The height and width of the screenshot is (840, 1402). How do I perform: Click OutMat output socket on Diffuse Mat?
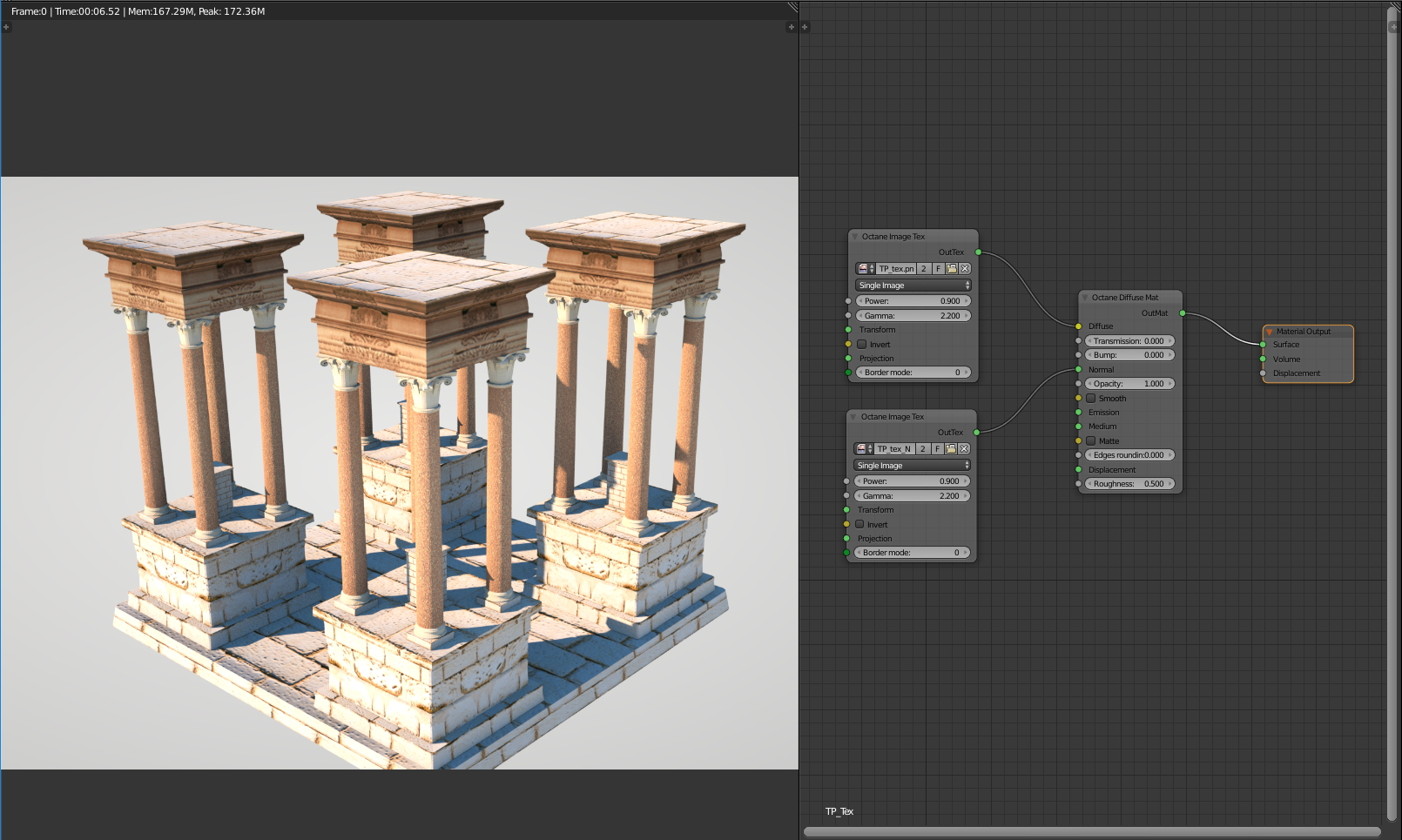pos(1183,313)
